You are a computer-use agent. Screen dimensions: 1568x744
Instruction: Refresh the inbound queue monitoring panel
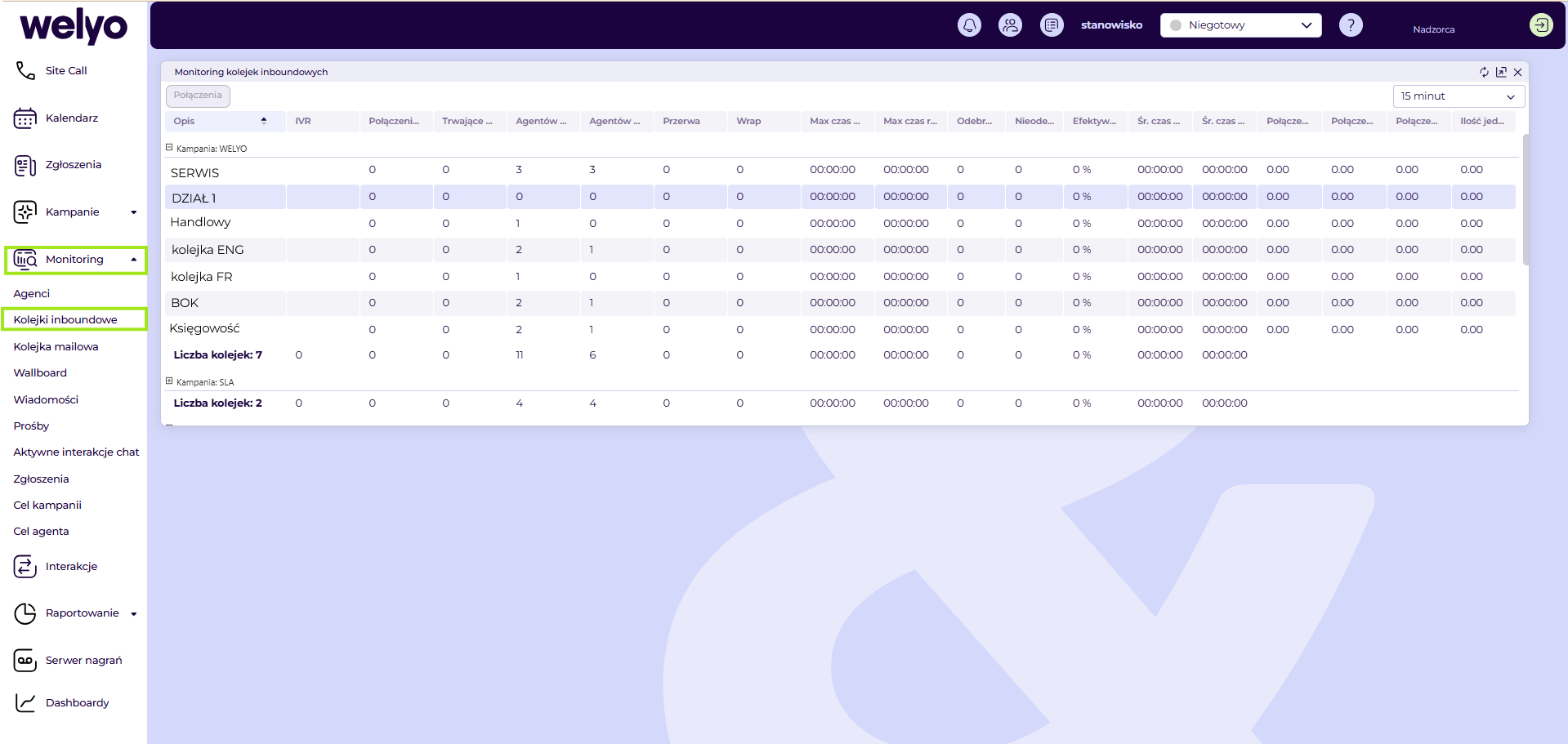click(1484, 72)
